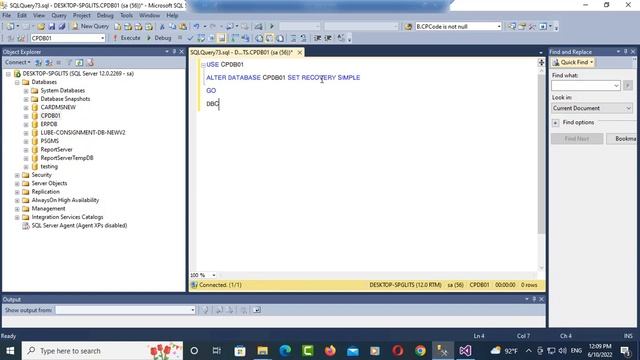Open the Tools menu
640x360 pixels.
click(x=126, y=15)
